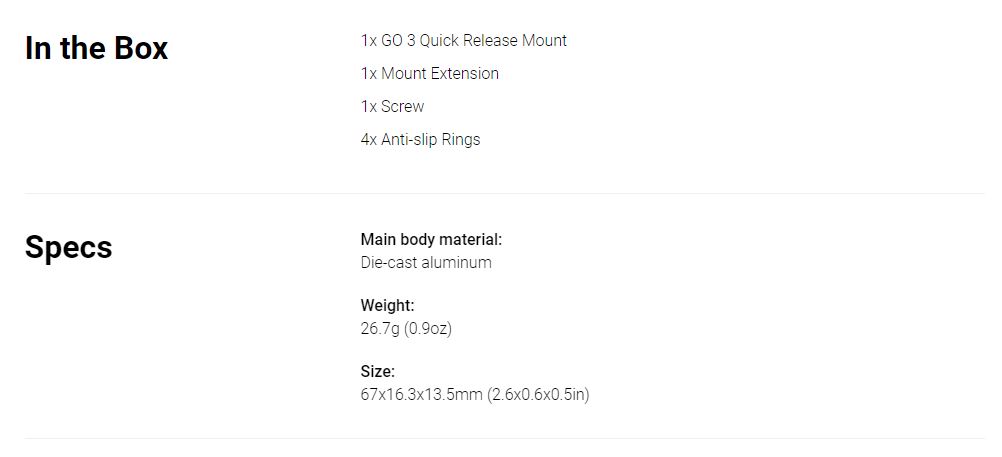Click the "In the Box" heading
The image size is (1002, 457).
tap(96, 49)
